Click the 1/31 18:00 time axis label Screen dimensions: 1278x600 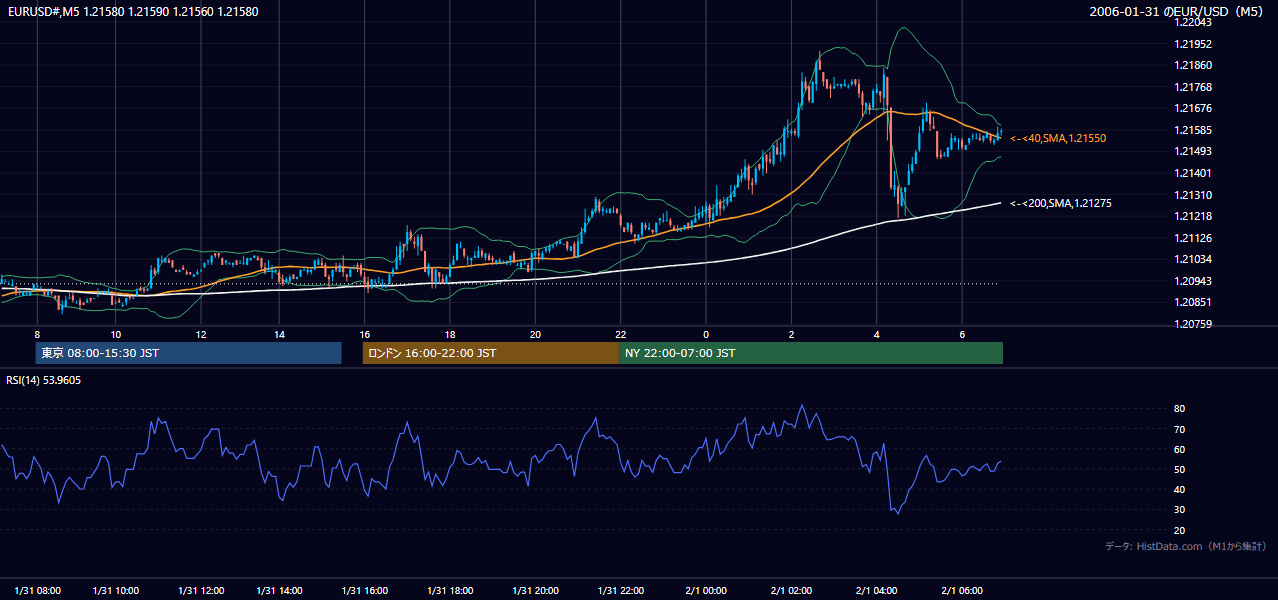point(450,590)
